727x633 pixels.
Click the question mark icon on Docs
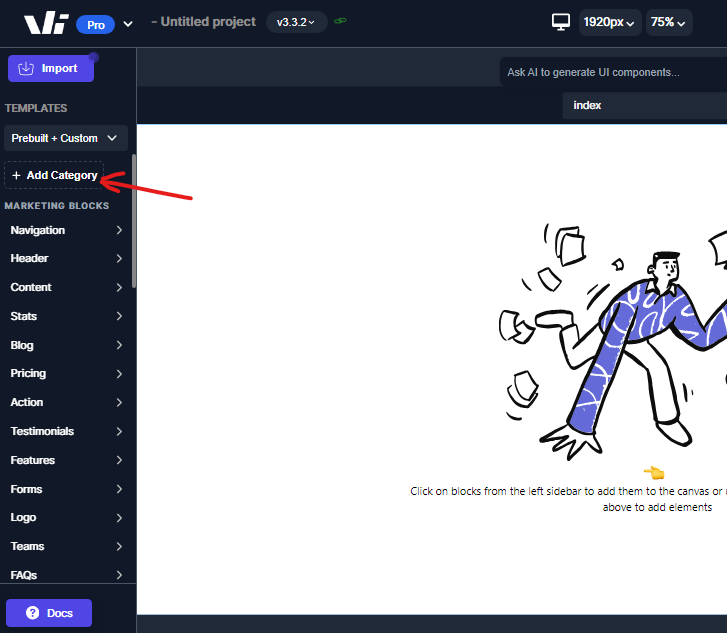click(x=32, y=613)
